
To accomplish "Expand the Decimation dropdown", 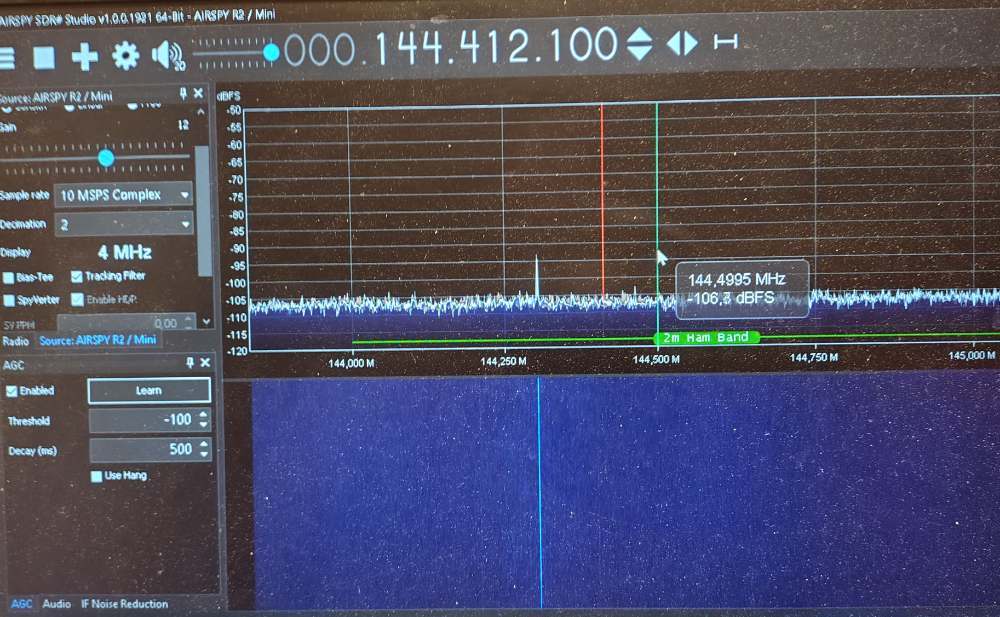I will 124,224.
